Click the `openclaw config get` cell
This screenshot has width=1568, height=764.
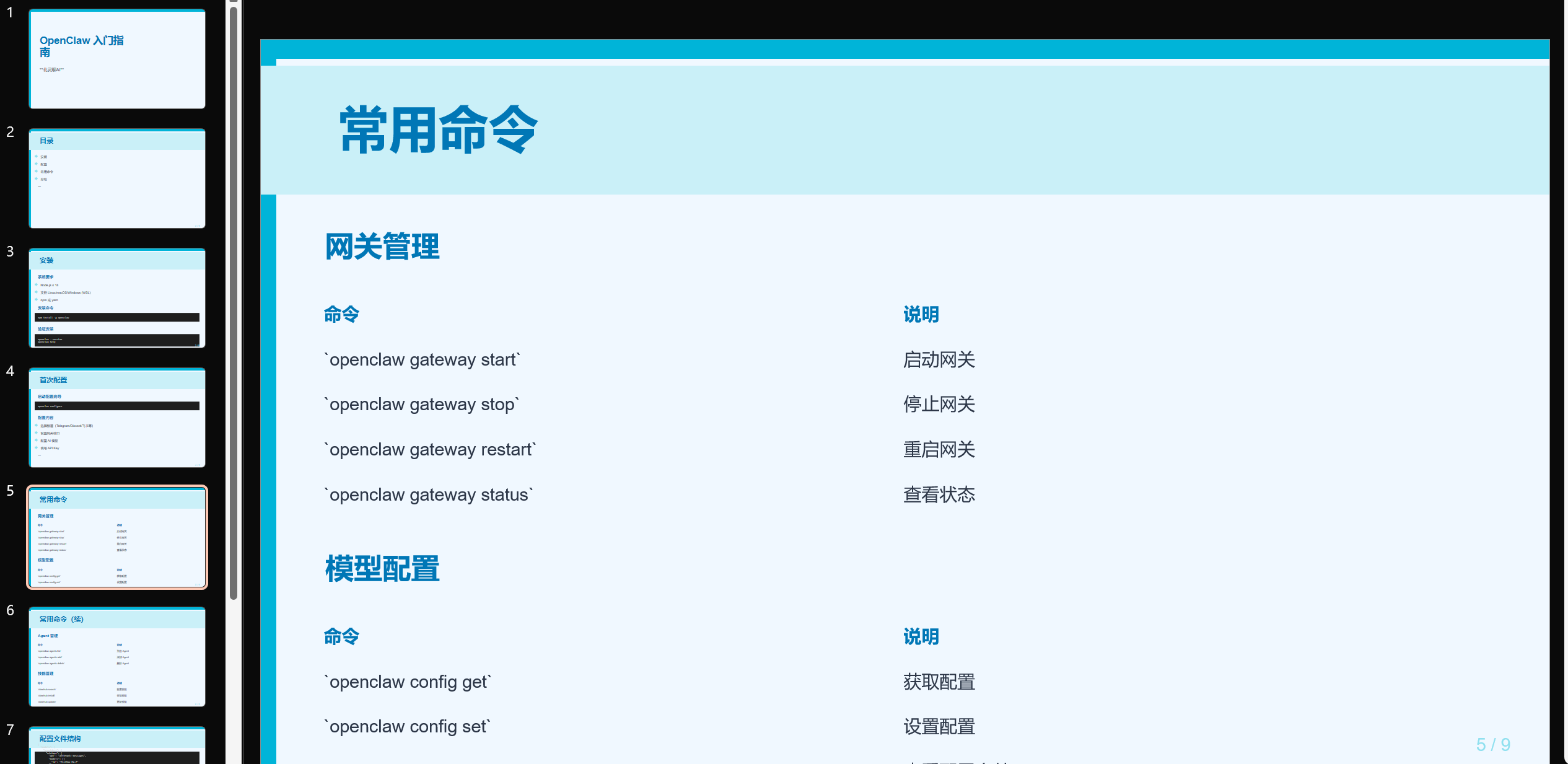click(x=408, y=682)
